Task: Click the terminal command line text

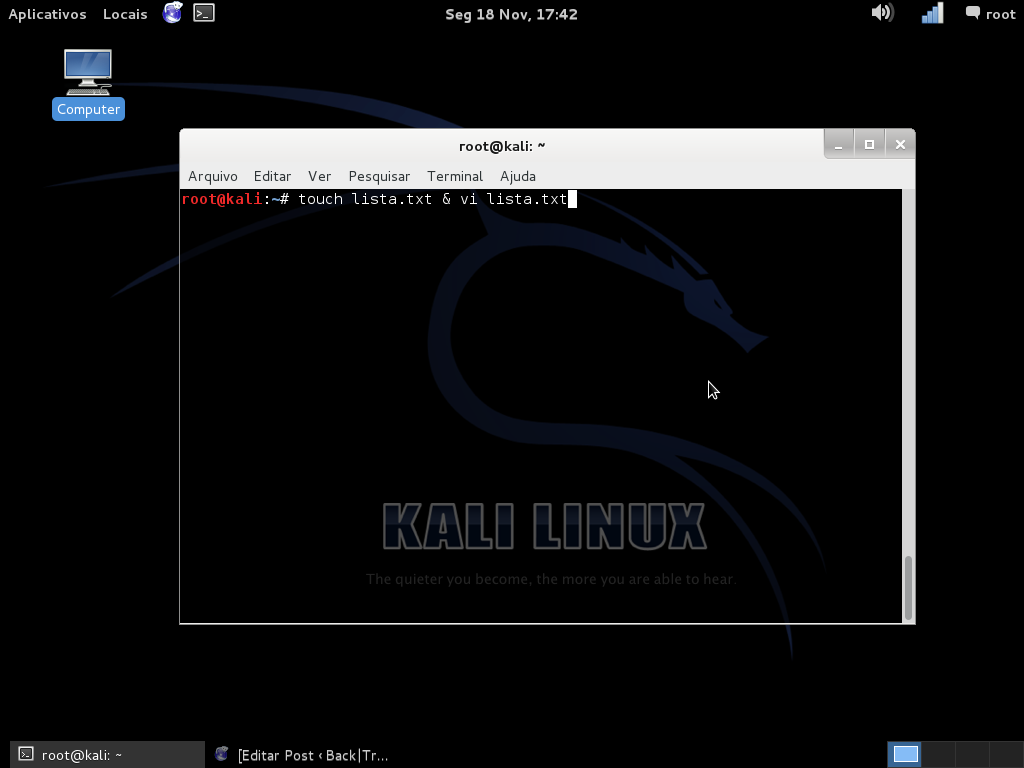Action: coord(432,199)
